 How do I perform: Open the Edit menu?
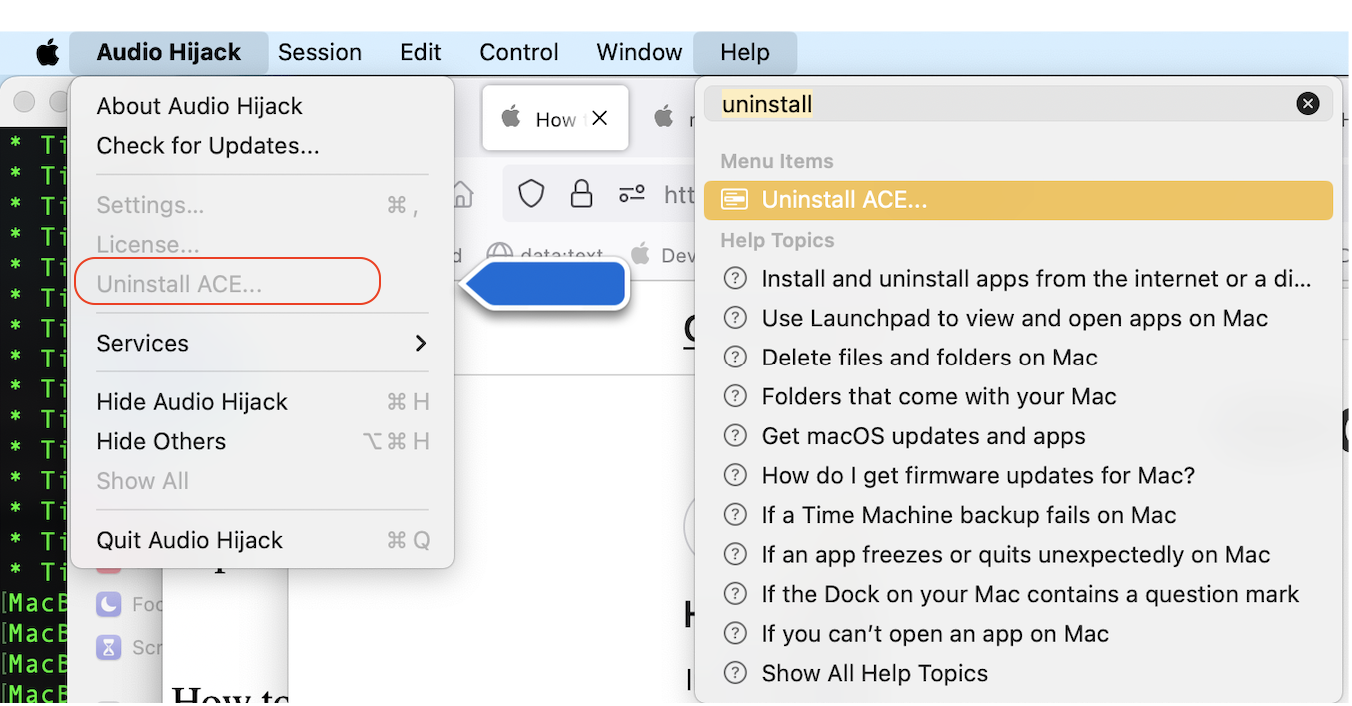click(420, 52)
